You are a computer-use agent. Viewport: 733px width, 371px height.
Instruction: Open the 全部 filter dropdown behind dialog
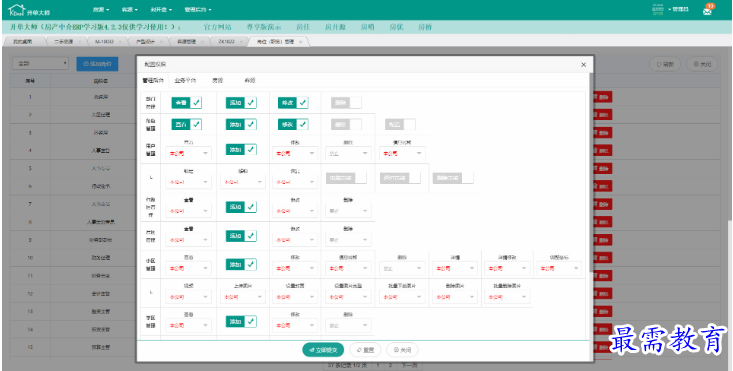pyautogui.click(x=41, y=64)
